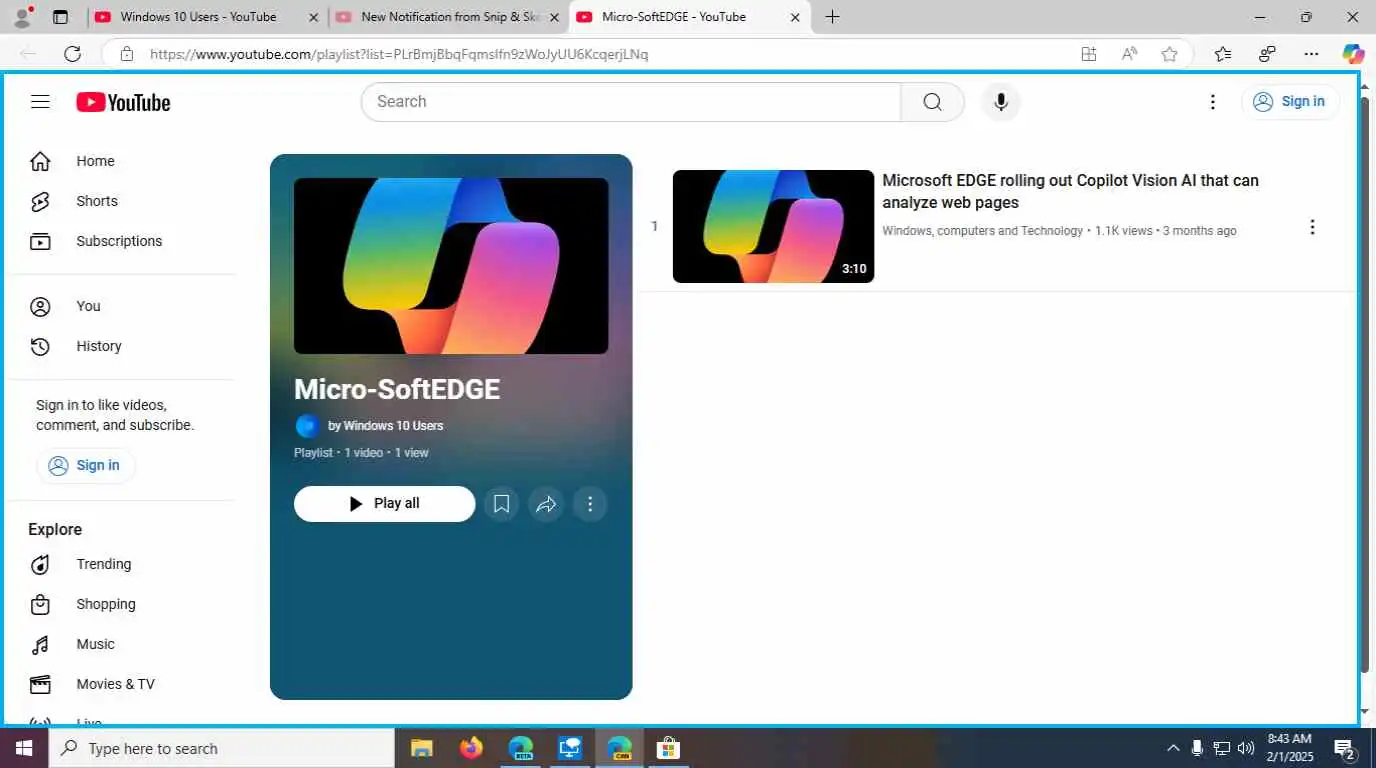Viewport: 1376px width, 768px height.
Task: Click the volume speaker icon
Action: click(x=1246, y=748)
